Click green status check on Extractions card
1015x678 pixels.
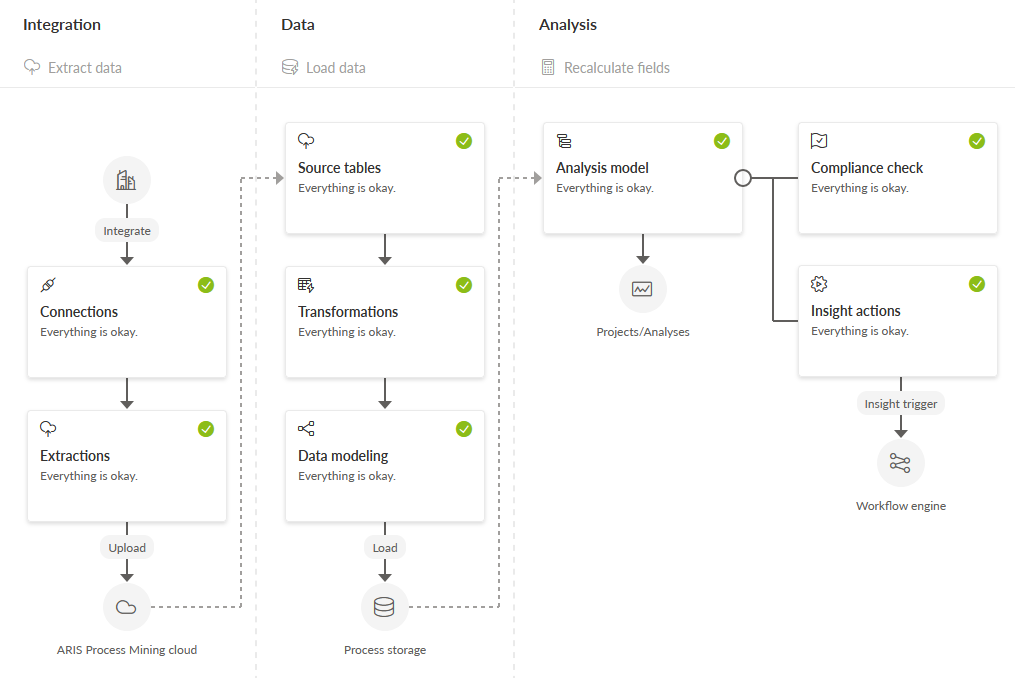tap(206, 429)
